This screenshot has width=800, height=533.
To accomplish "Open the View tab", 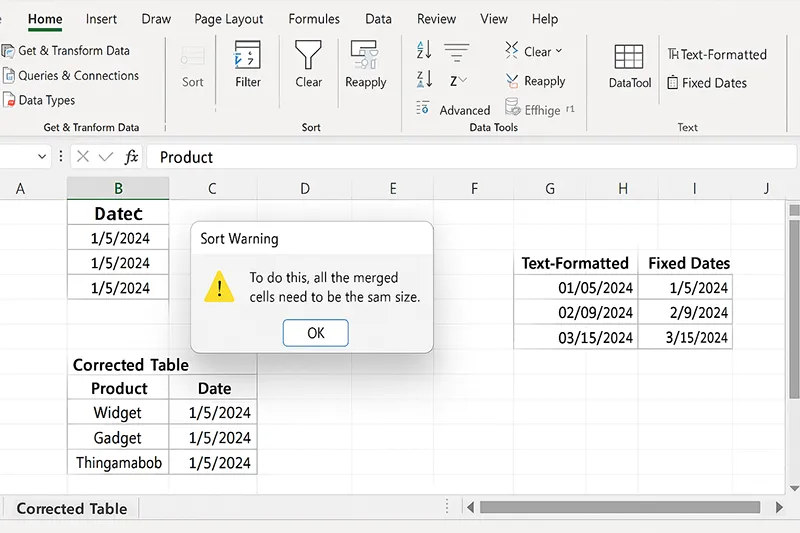I will pyautogui.click(x=494, y=19).
